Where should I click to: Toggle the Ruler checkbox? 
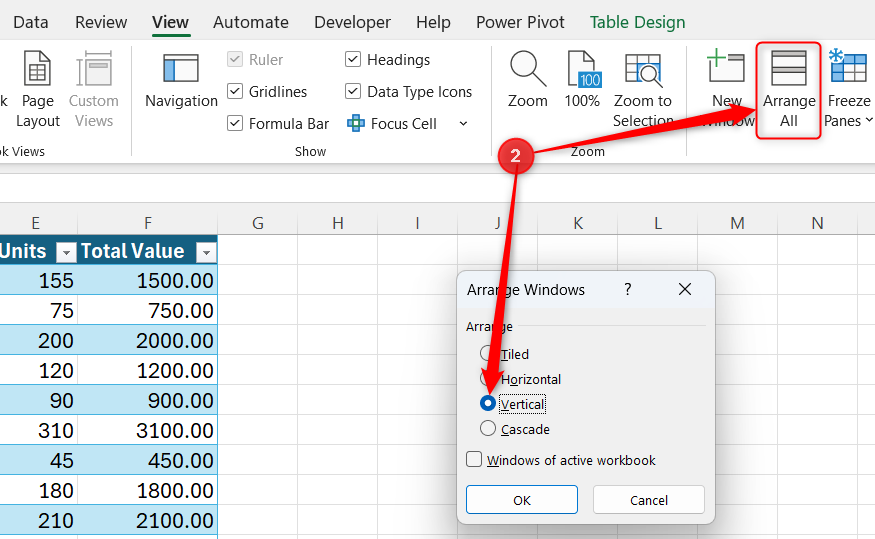(x=235, y=59)
